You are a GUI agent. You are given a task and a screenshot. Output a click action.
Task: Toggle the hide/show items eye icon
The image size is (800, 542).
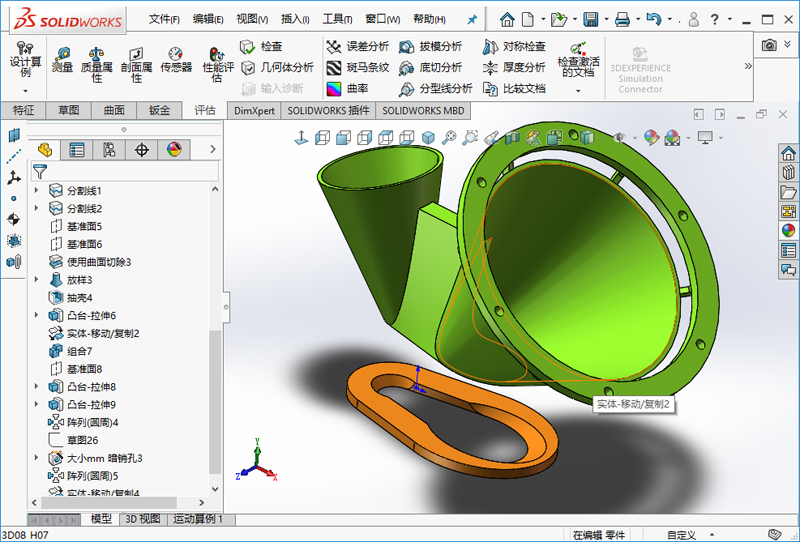[622, 138]
